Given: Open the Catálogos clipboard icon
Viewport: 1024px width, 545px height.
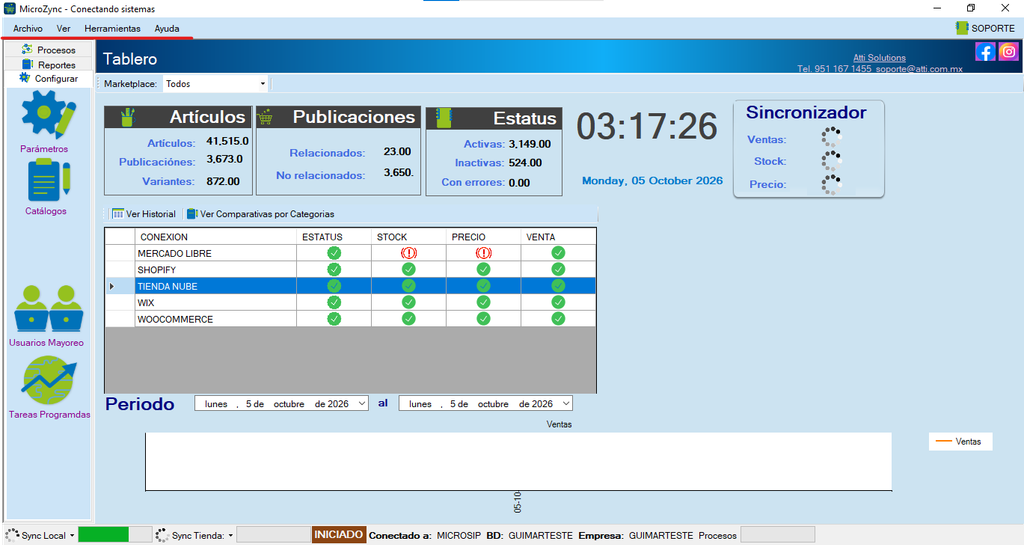Looking at the screenshot, I should [48, 180].
